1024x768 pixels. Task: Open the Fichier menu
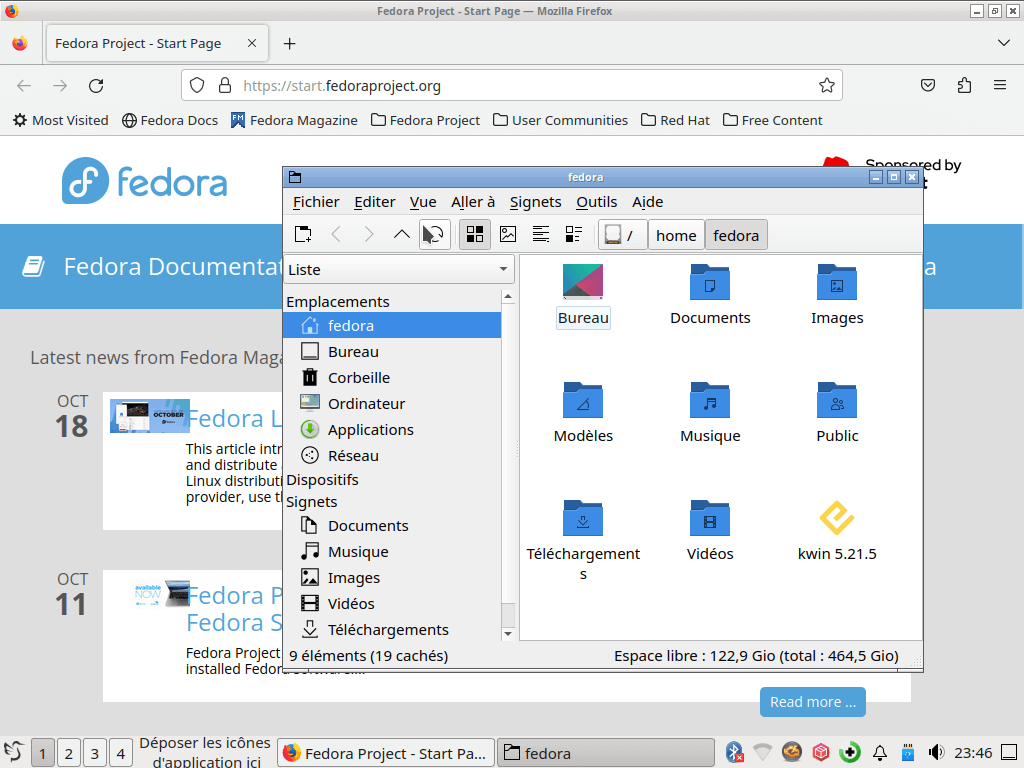click(x=316, y=202)
